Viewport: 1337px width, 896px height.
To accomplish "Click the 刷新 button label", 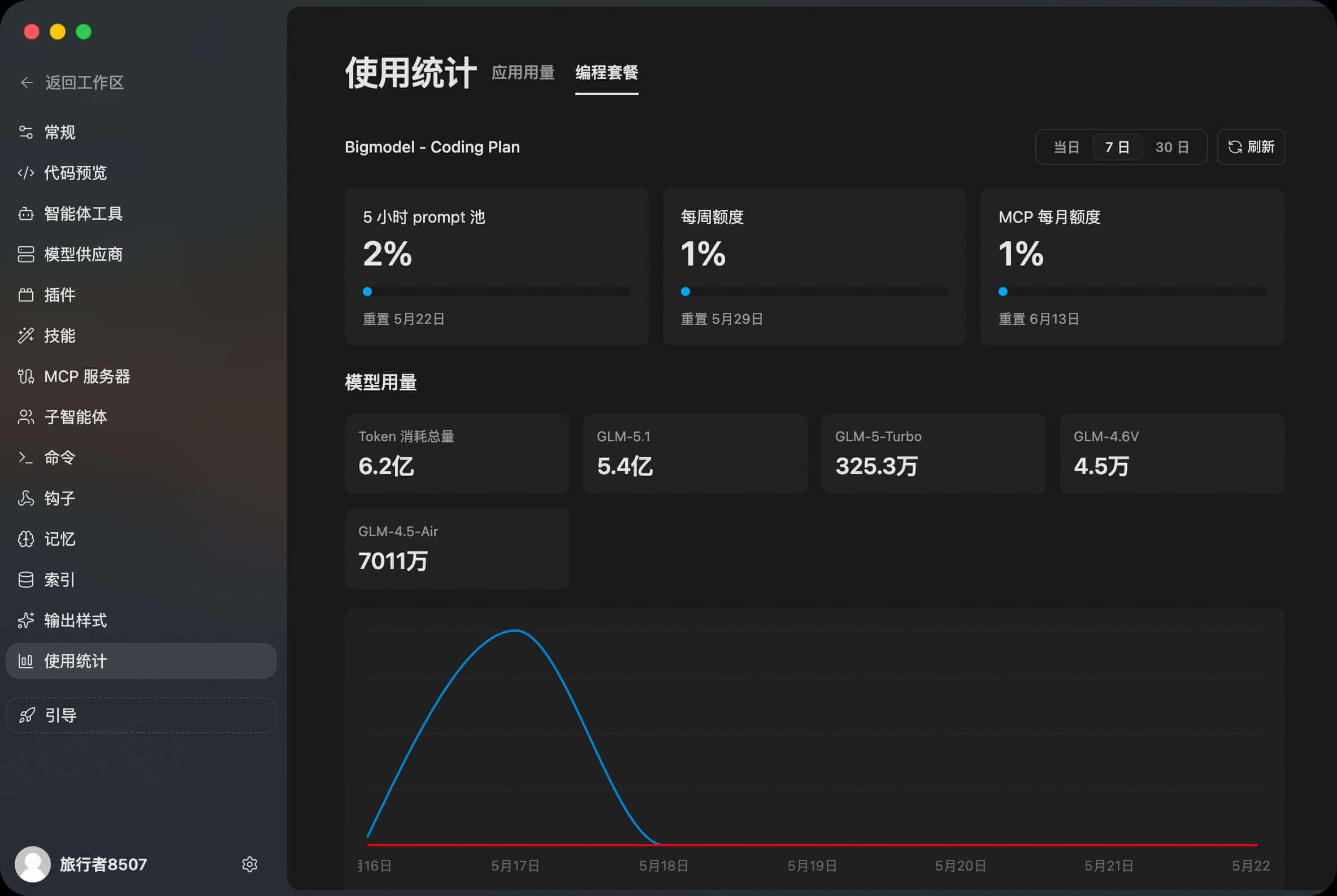I will tap(1261, 147).
